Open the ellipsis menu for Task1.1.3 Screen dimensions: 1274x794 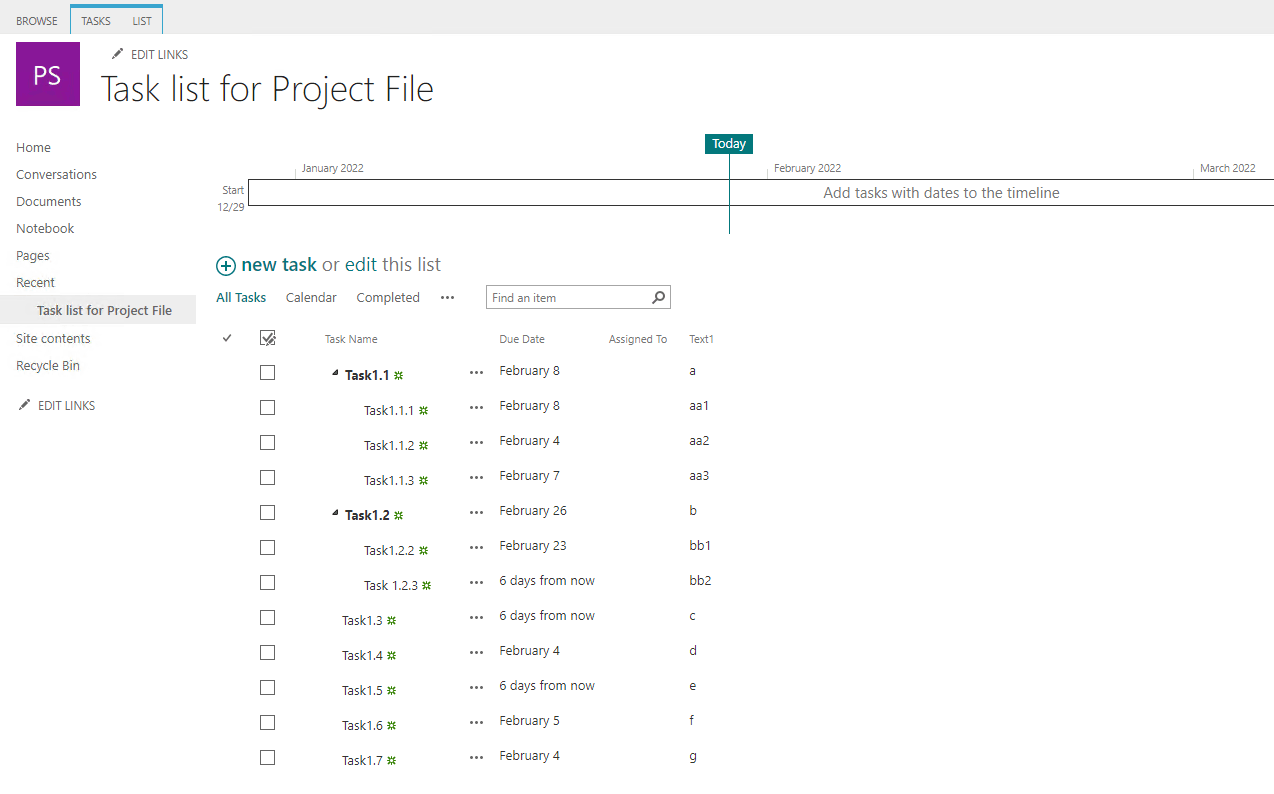point(476,478)
